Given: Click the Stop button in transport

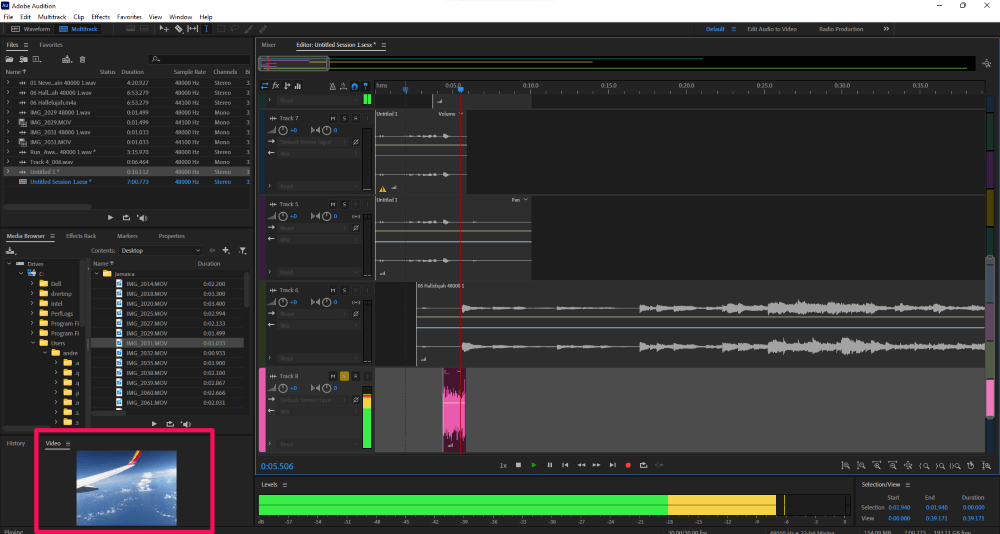Looking at the screenshot, I should click(x=518, y=465).
